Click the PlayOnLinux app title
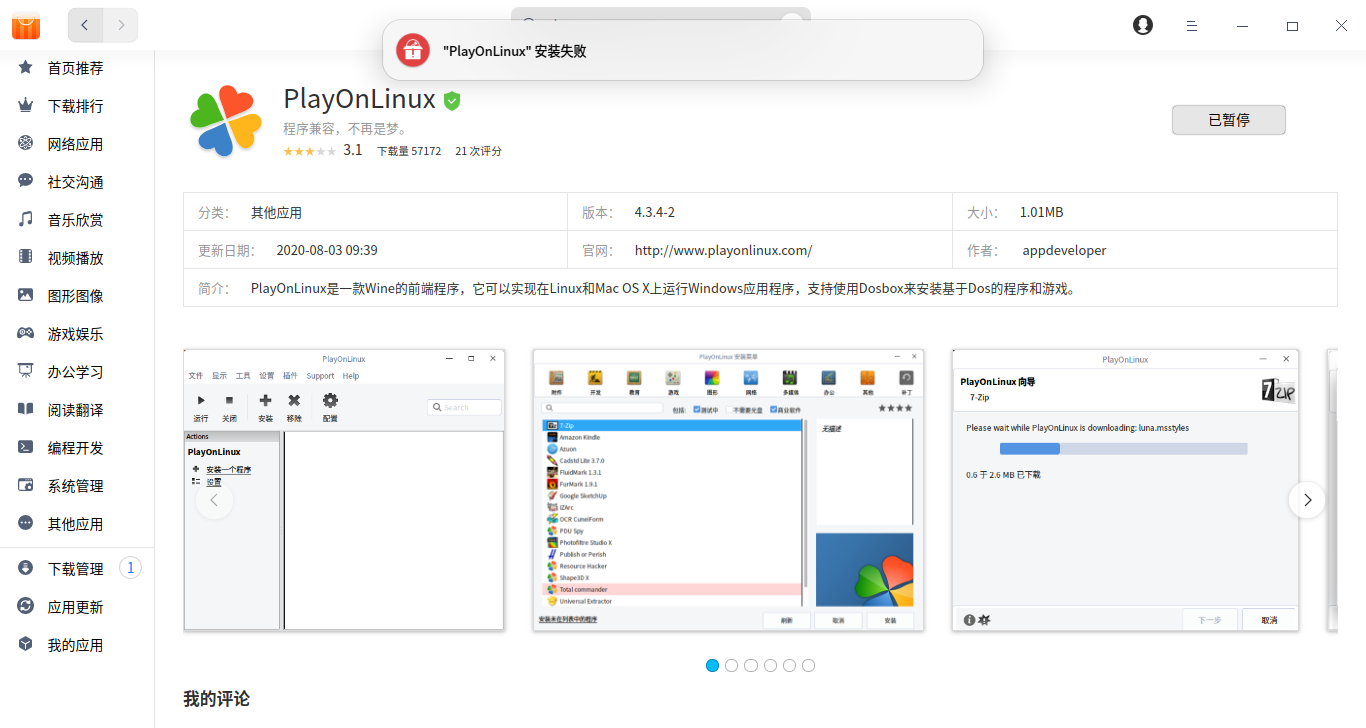 [360, 99]
